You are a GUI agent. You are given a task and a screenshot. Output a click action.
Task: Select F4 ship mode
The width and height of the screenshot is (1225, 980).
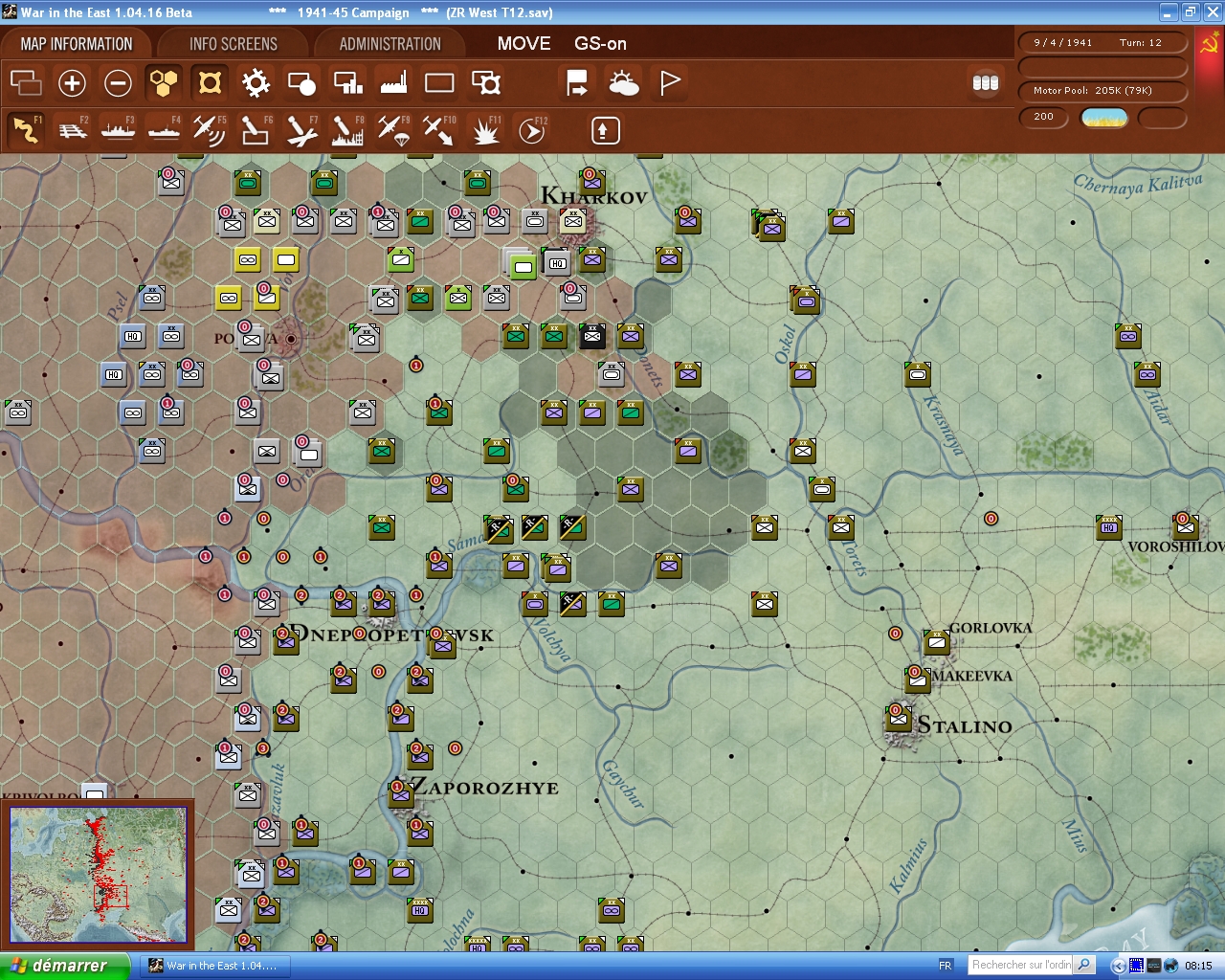pyautogui.click(x=164, y=129)
